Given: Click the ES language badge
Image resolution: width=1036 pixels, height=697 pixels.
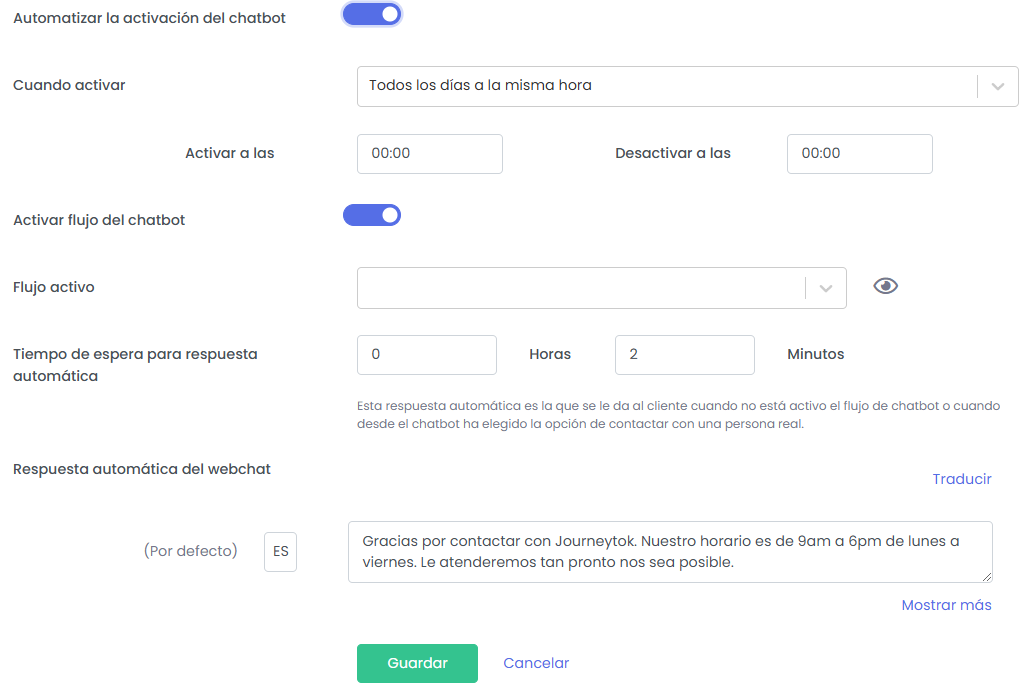Looking at the screenshot, I should coord(281,552).
